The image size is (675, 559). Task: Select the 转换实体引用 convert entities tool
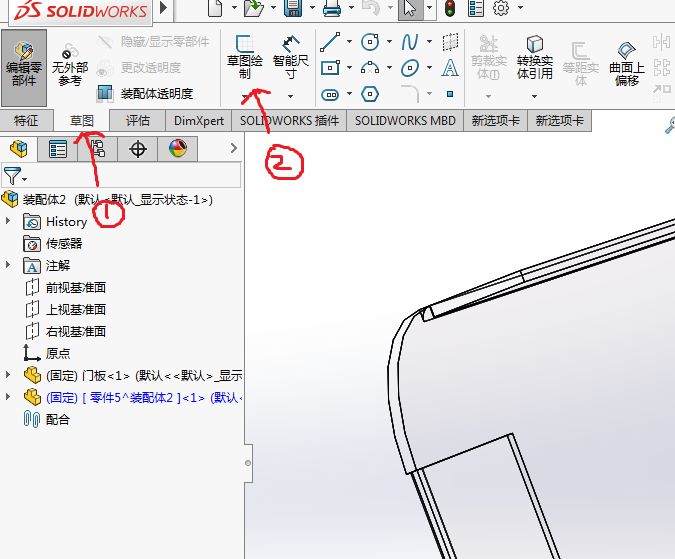click(535, 60)
